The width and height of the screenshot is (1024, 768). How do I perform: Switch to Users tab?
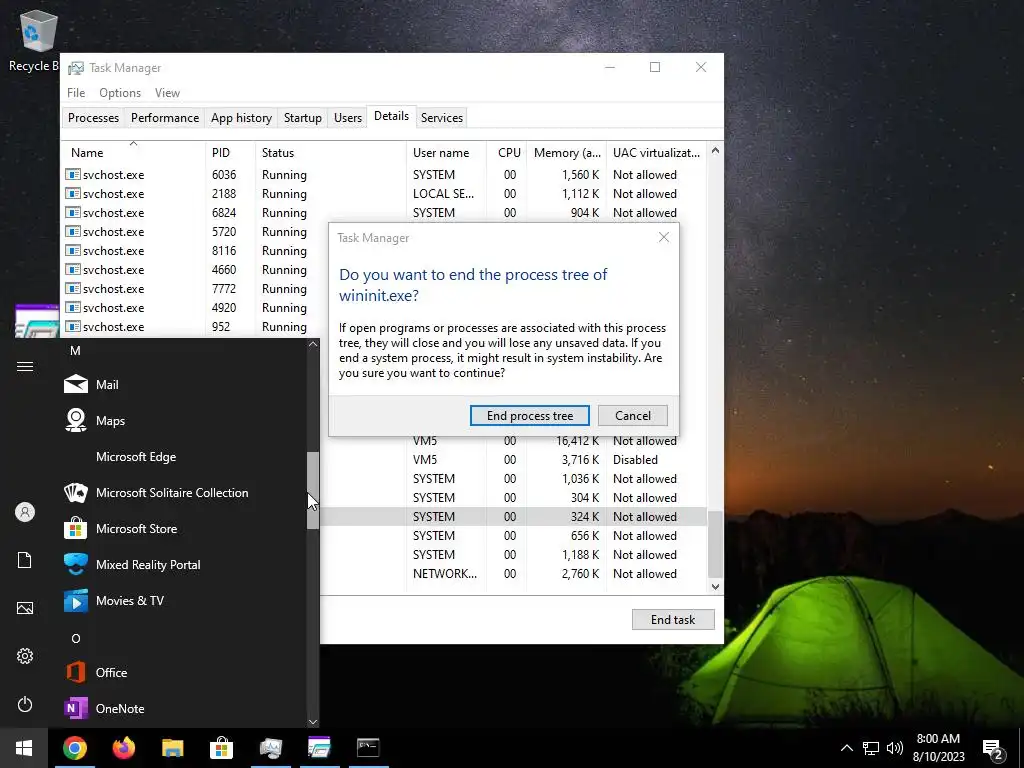coord(347,118)
